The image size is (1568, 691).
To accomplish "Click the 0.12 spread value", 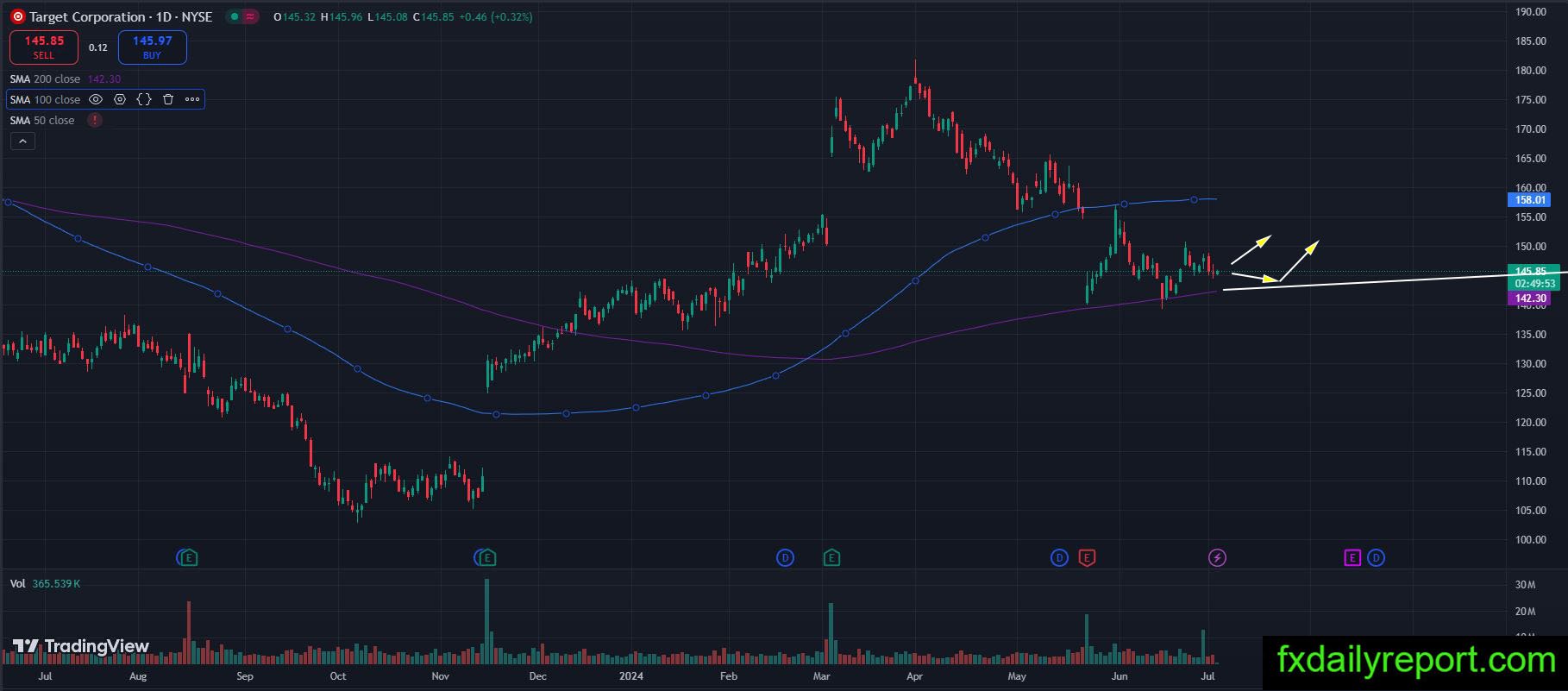I will [98, 47].
